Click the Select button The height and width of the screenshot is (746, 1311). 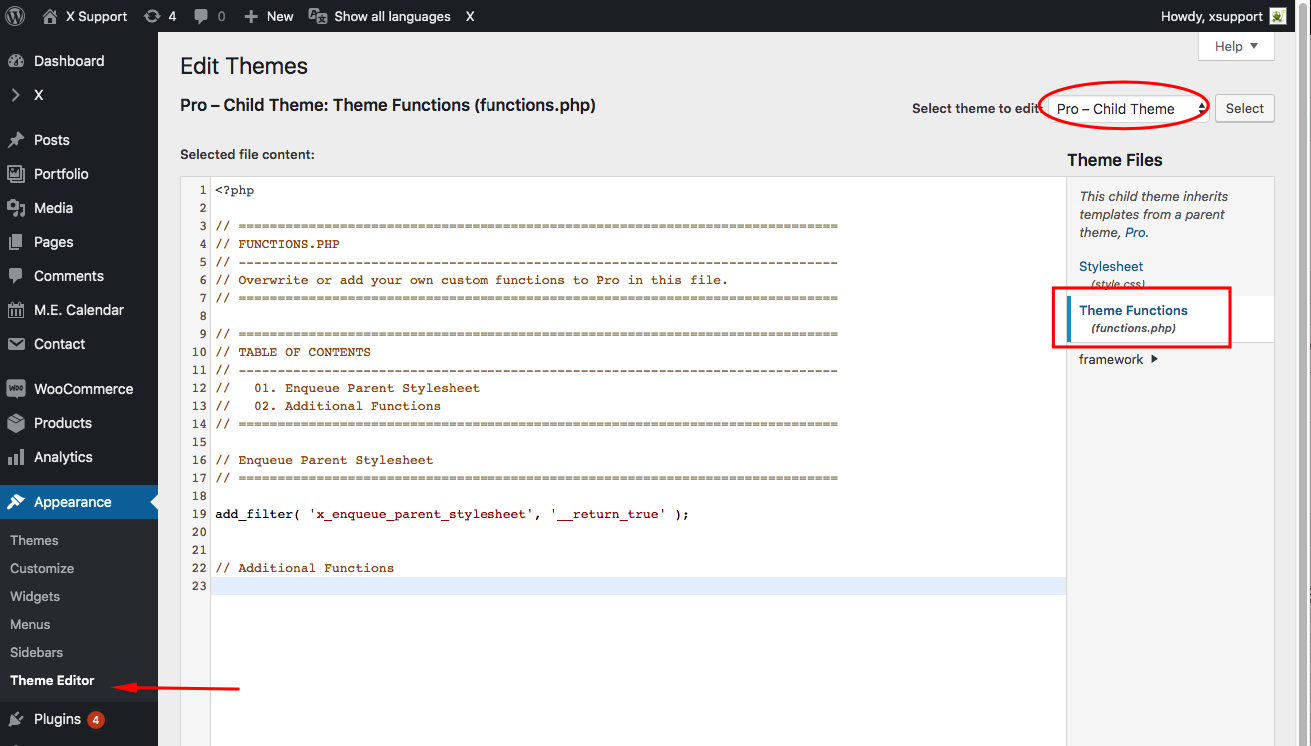[x=1245, y=109]
